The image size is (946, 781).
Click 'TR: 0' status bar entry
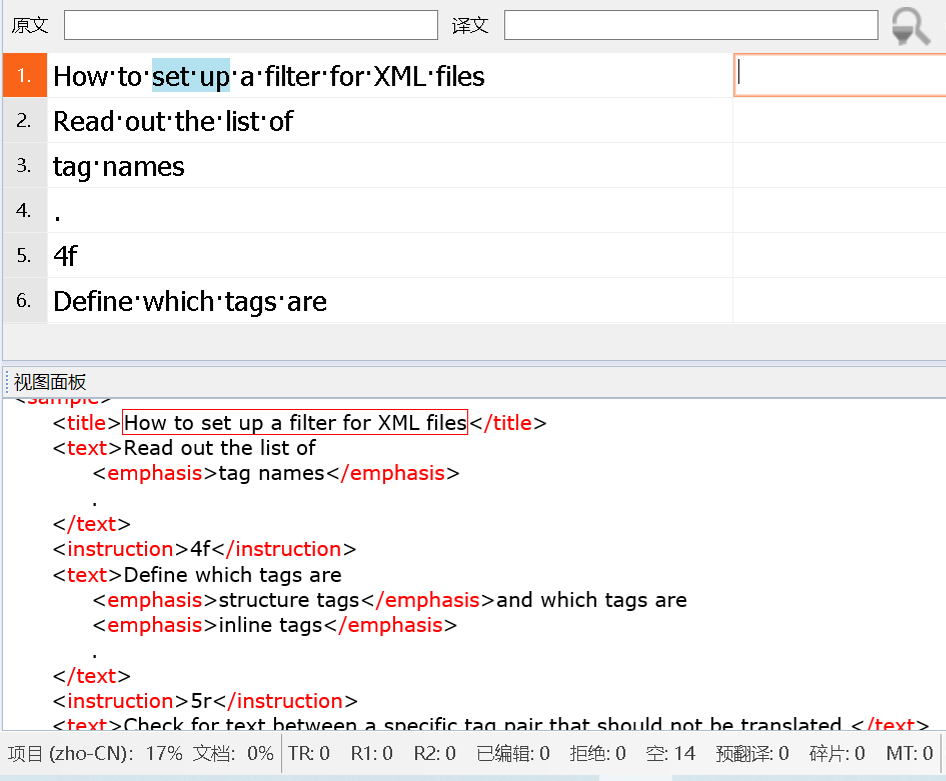click(309, 753)
